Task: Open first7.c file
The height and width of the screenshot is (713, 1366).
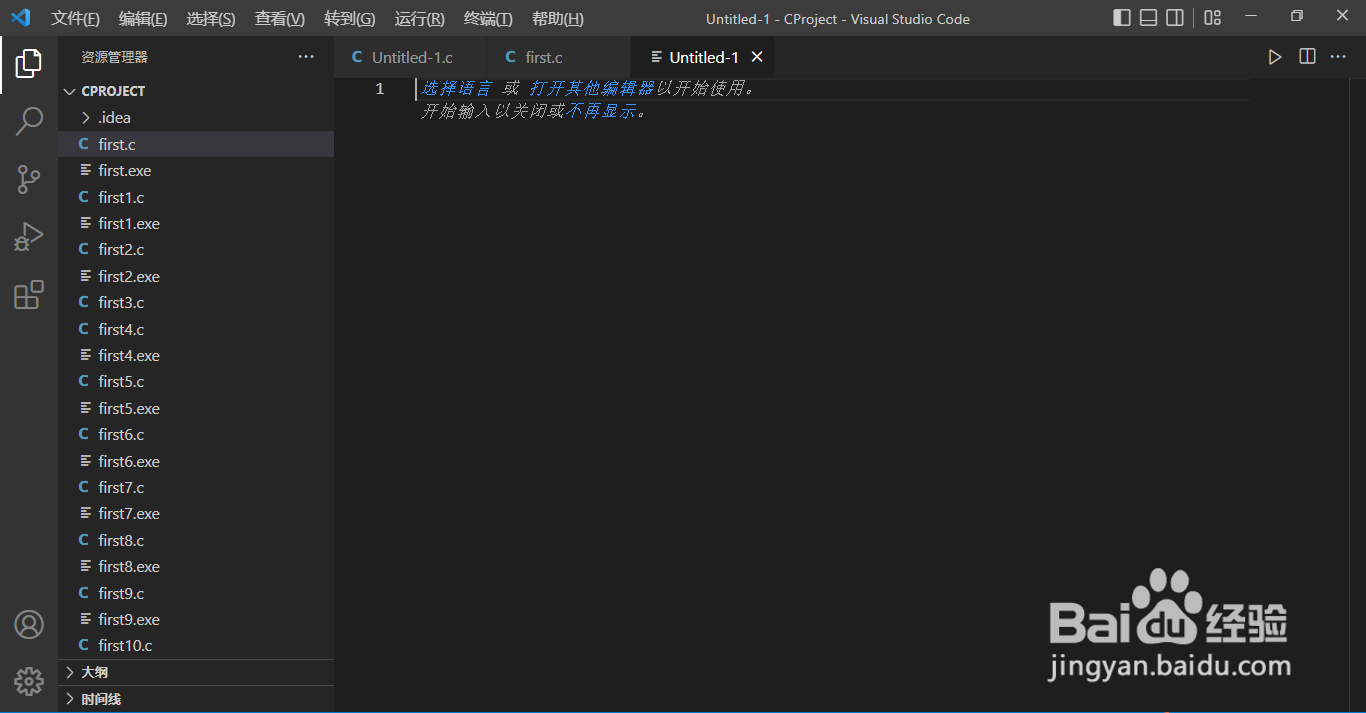Action: [196, 488]
